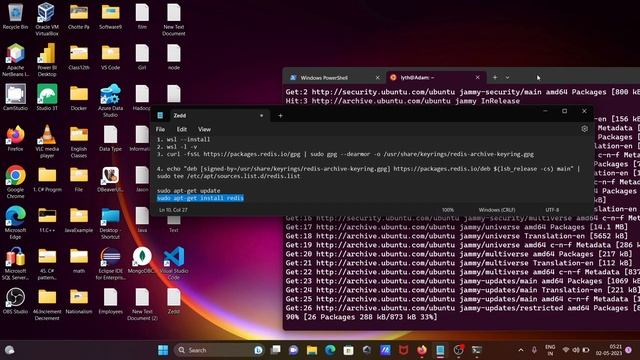Click the 100% zoom level in Notepad status bar
Image resolution: width=640 pixels, height=360 pixels.
[448, 210]
